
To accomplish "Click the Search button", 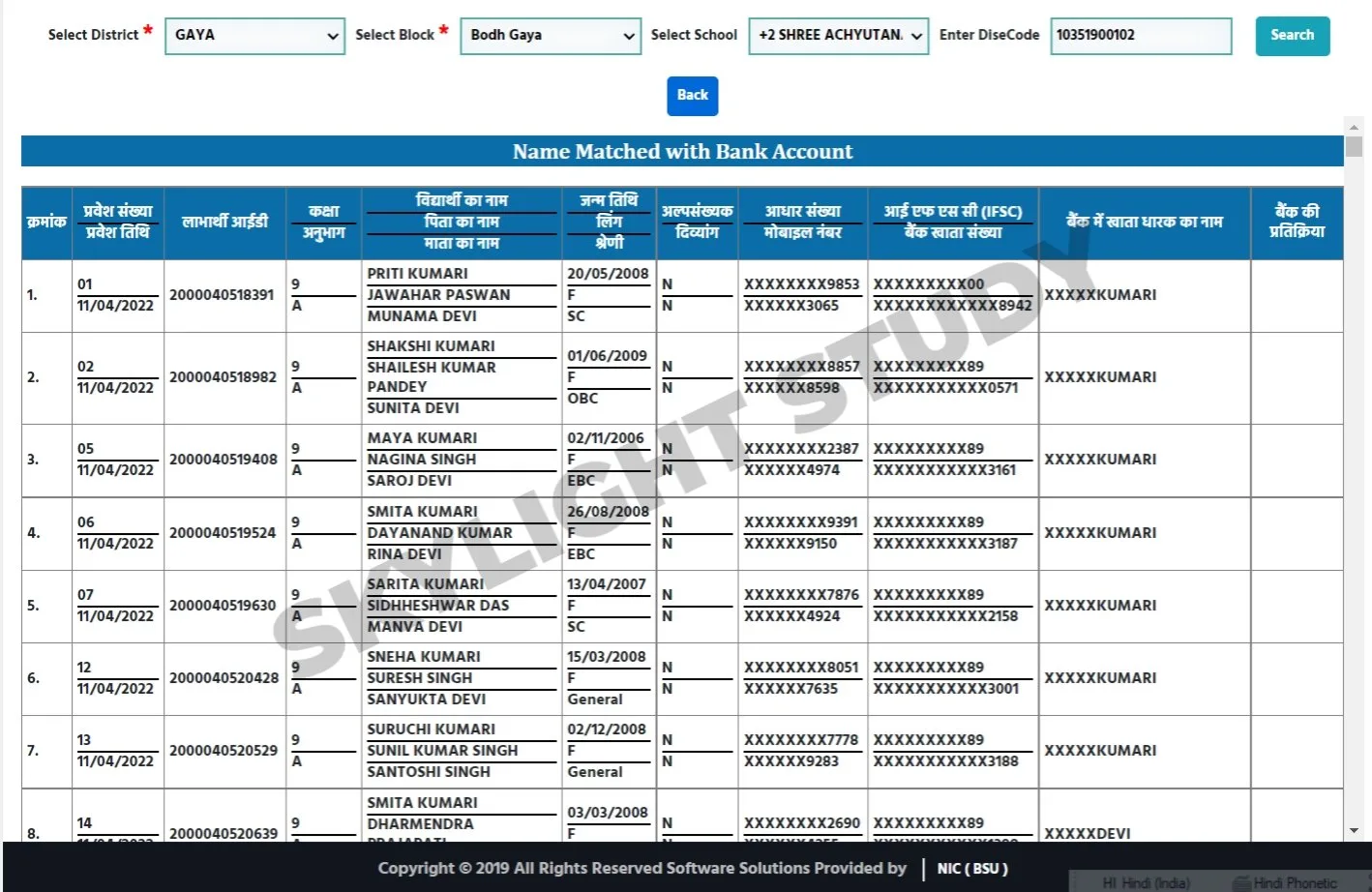I will (x=1293, y=36).
